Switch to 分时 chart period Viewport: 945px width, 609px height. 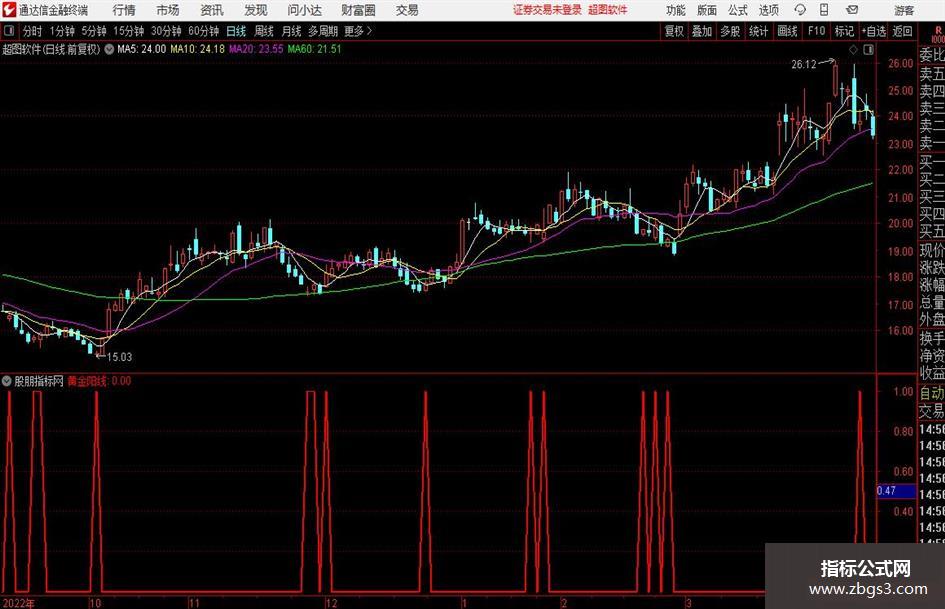(33, 31)
